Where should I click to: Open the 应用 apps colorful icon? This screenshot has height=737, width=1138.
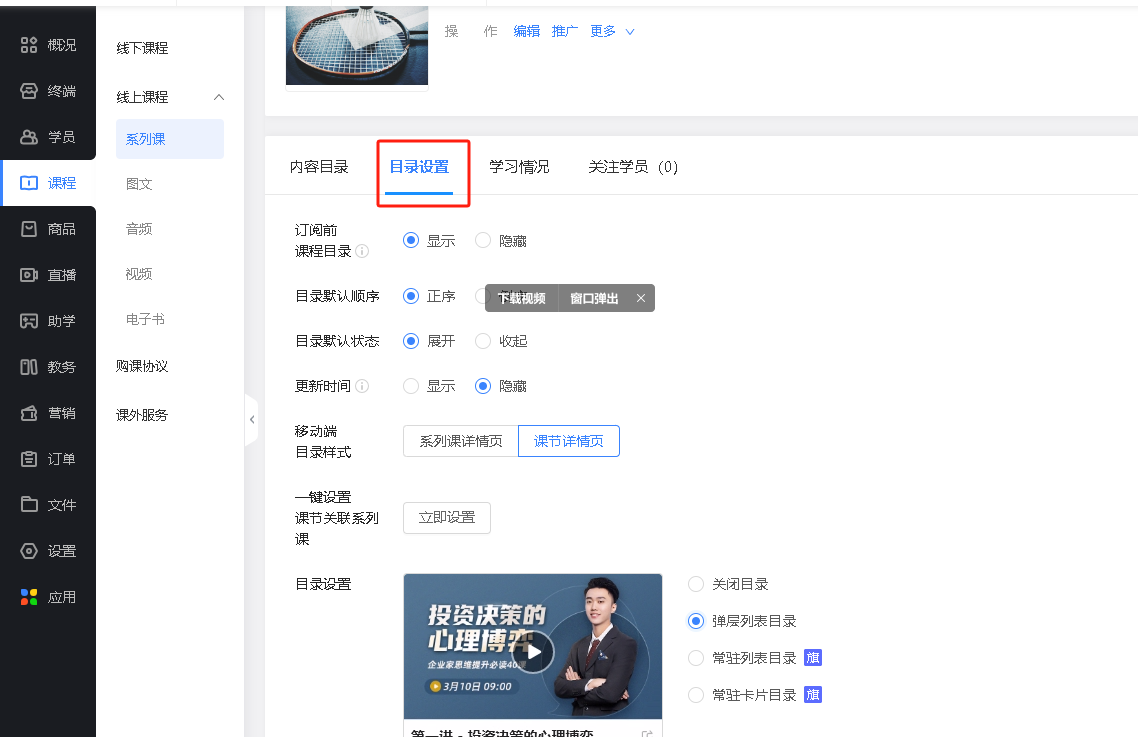click(28, 597)
